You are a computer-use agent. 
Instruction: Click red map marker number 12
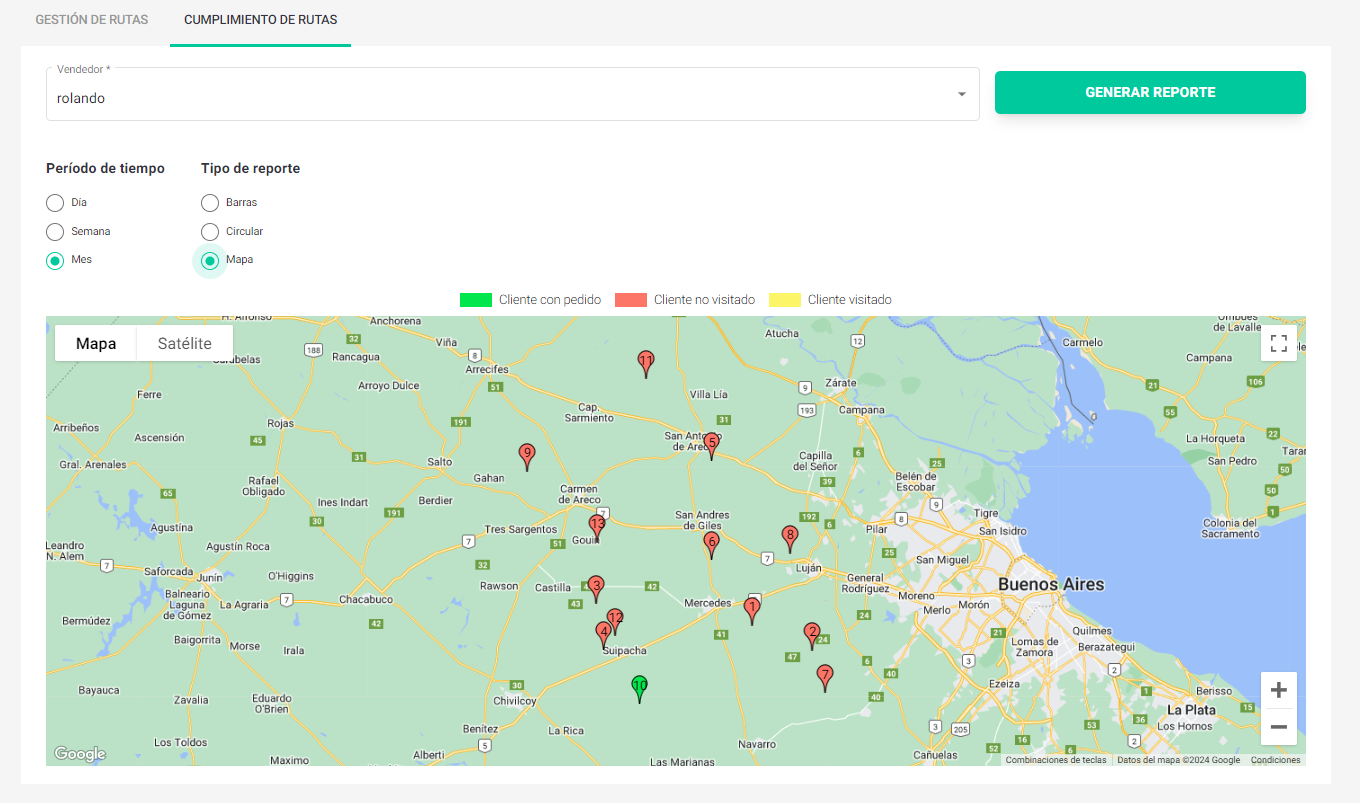615,622
